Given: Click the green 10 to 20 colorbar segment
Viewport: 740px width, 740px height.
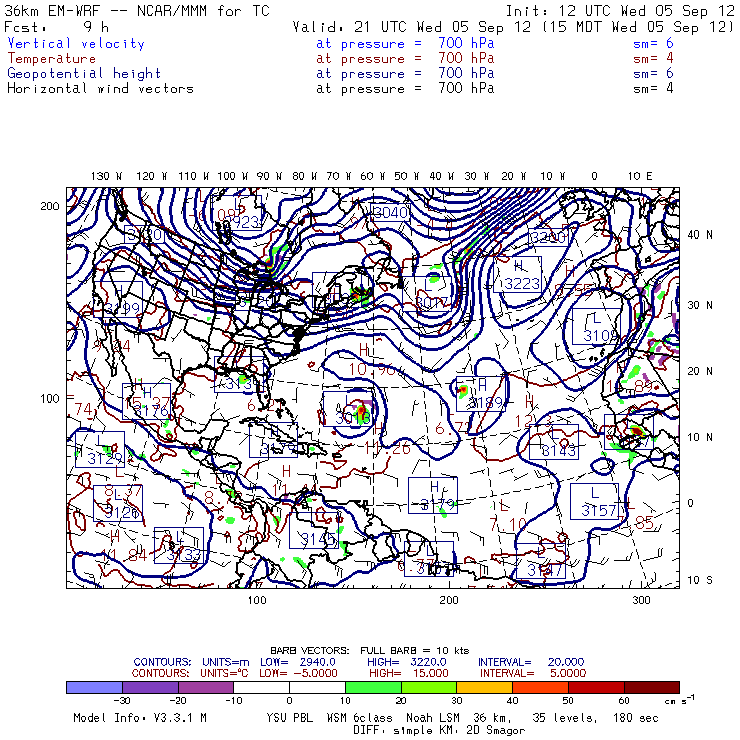Looking at the screenshot, I should pos(373,687).
